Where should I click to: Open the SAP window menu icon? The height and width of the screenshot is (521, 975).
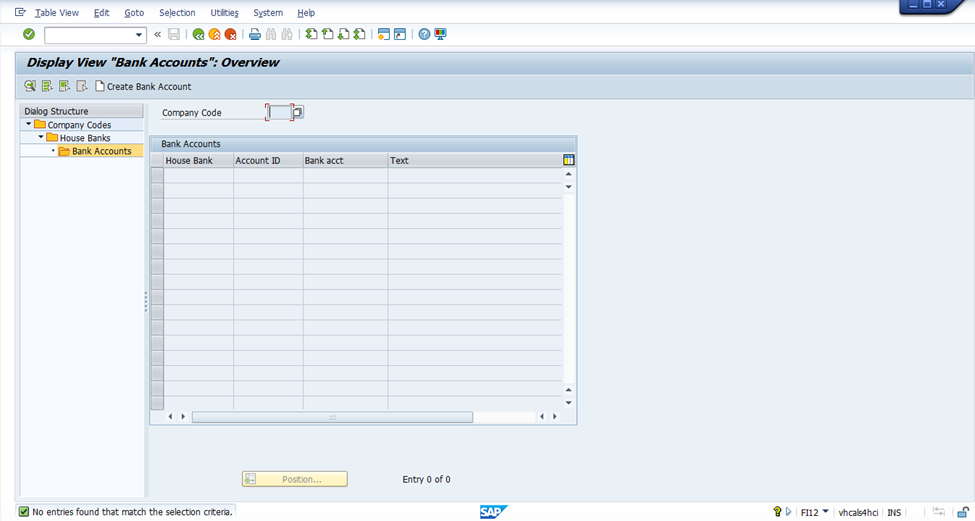21,12
